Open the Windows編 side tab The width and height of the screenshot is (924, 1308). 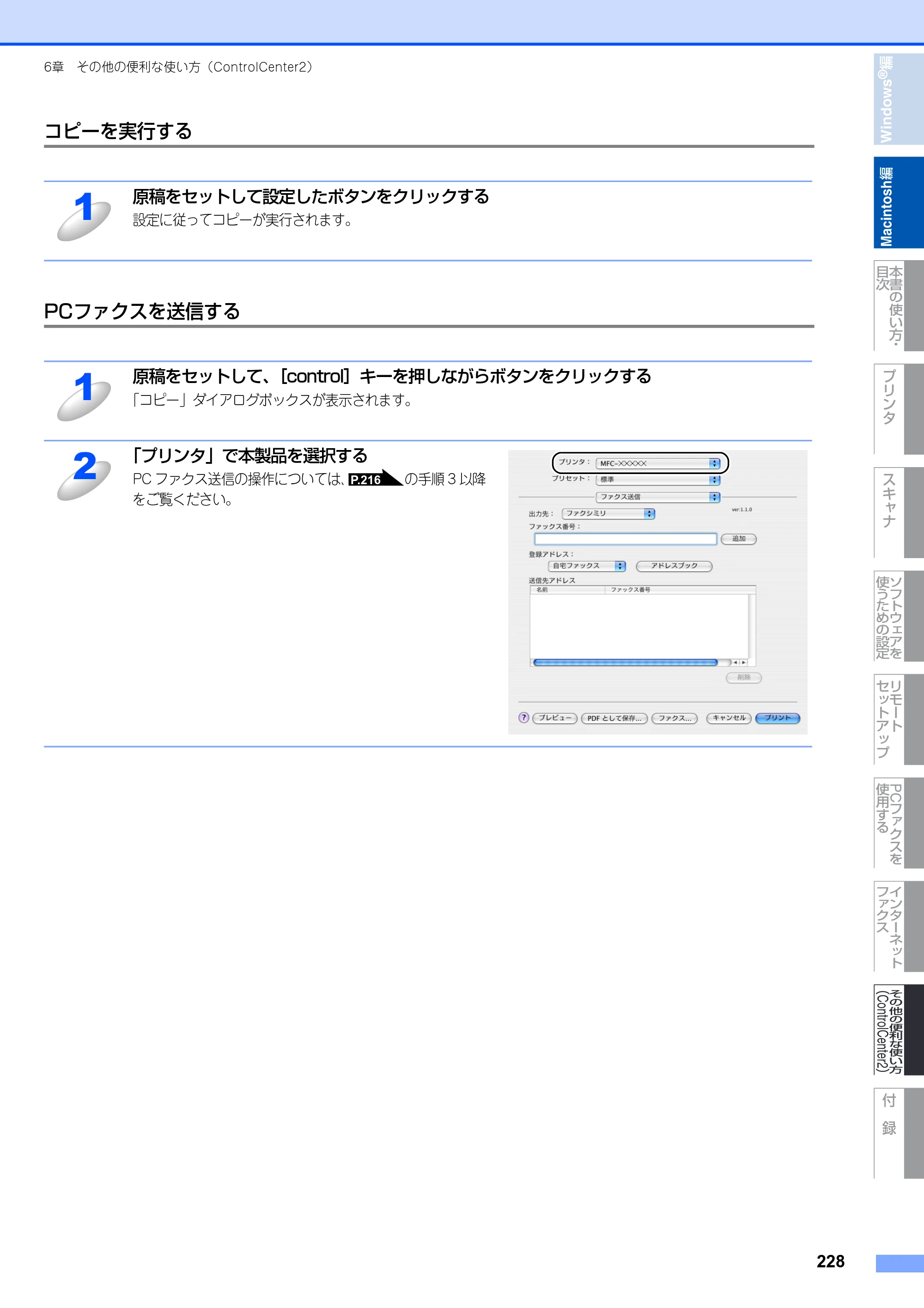click(899, 99)
